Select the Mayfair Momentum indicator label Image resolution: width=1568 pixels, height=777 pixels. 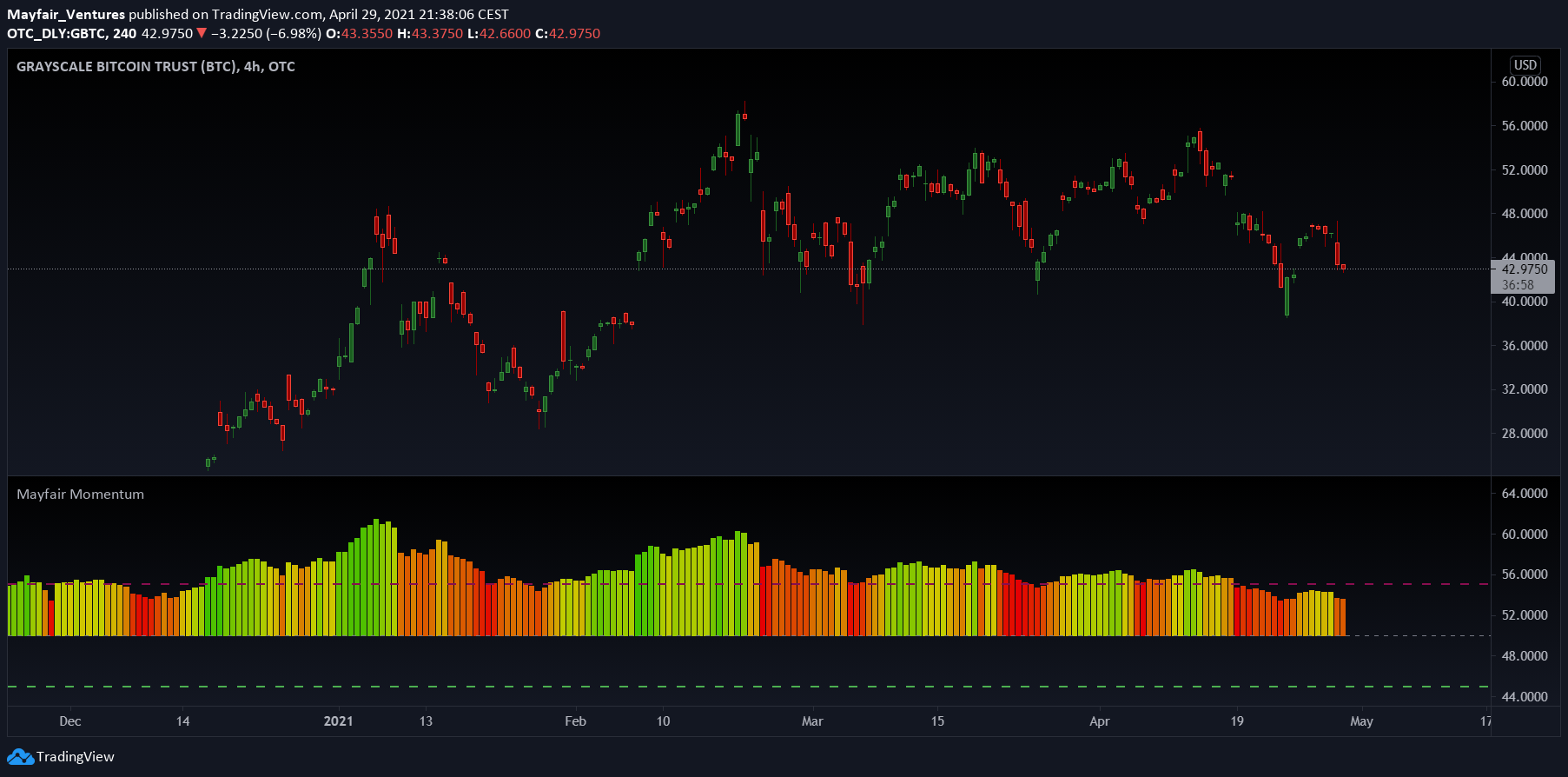coord(81,494)
